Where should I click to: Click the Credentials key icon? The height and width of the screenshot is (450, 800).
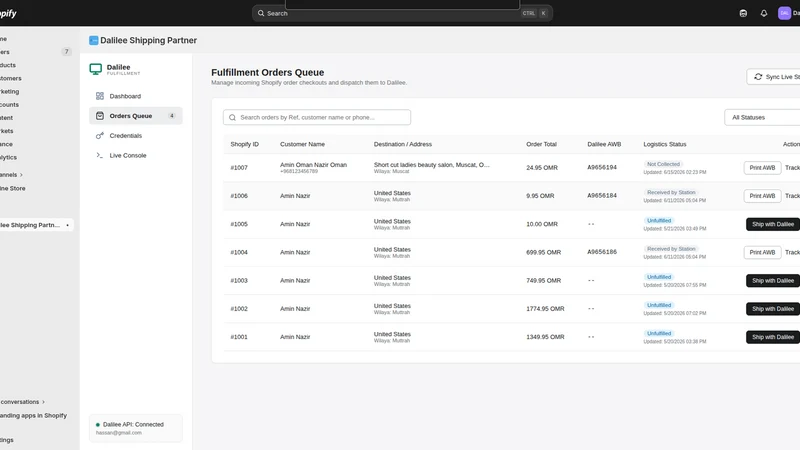point(100,136)
